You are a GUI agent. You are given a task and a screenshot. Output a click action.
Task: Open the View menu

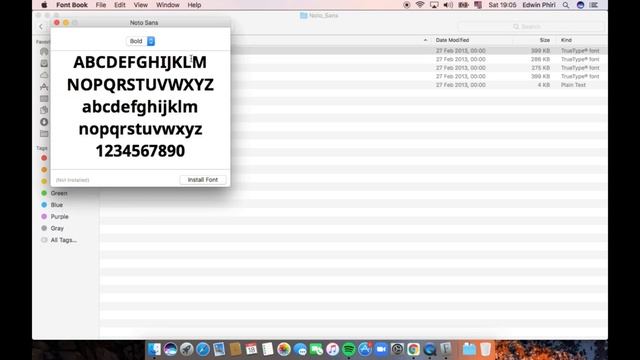[x=140, y=5]
